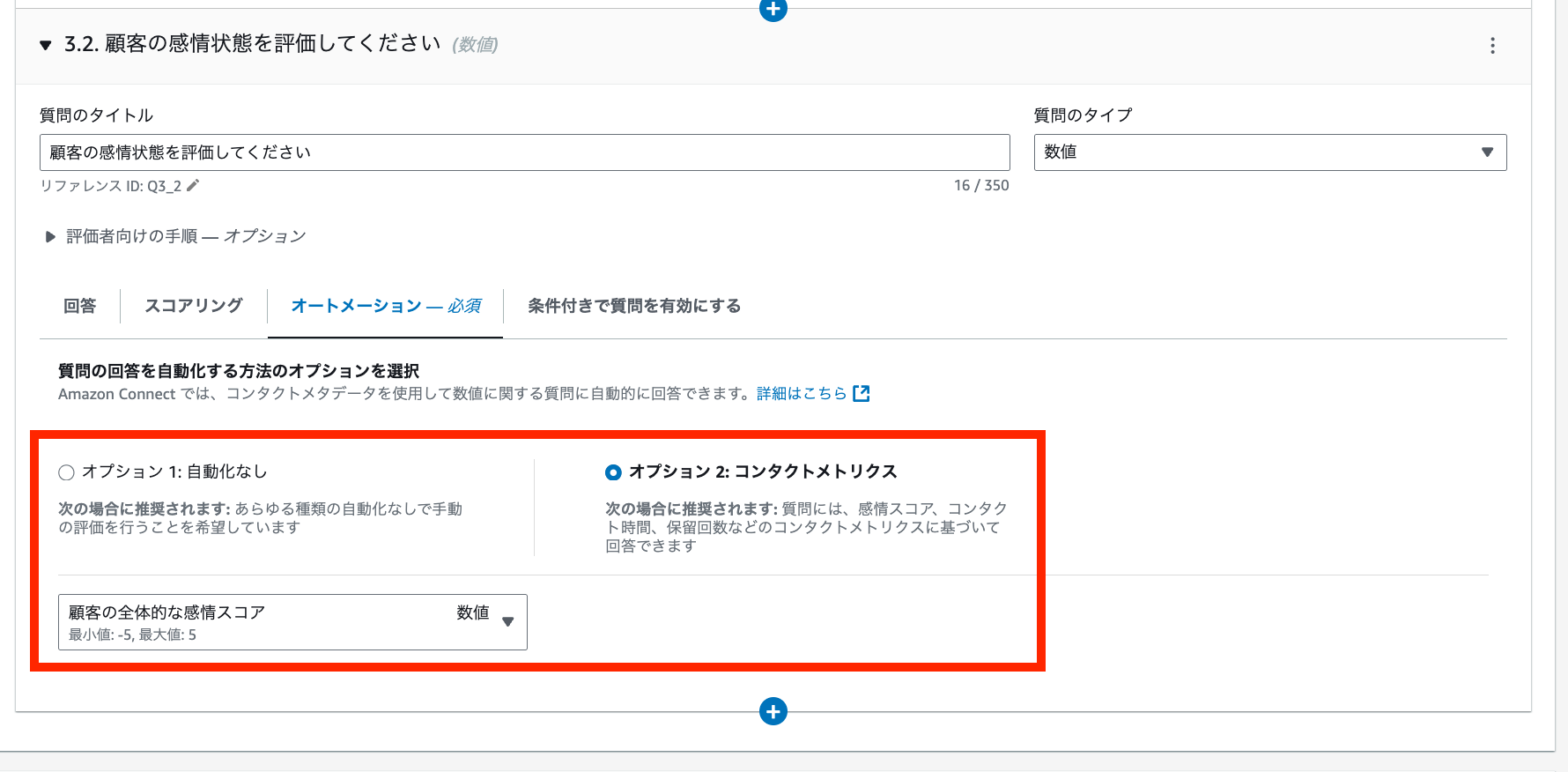Switch to the オートメーション tab
This screenshot has width=1568, height=772.
coord(386,306)
